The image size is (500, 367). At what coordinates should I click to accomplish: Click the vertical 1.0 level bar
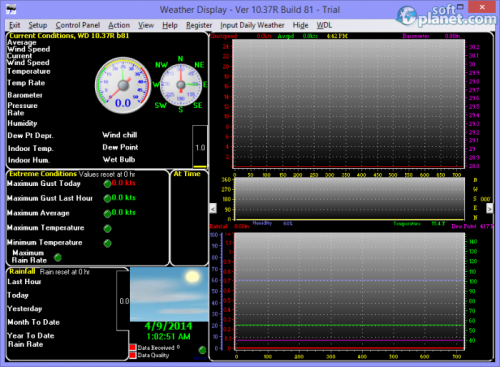pyautogui.click(x=200, y=147)
